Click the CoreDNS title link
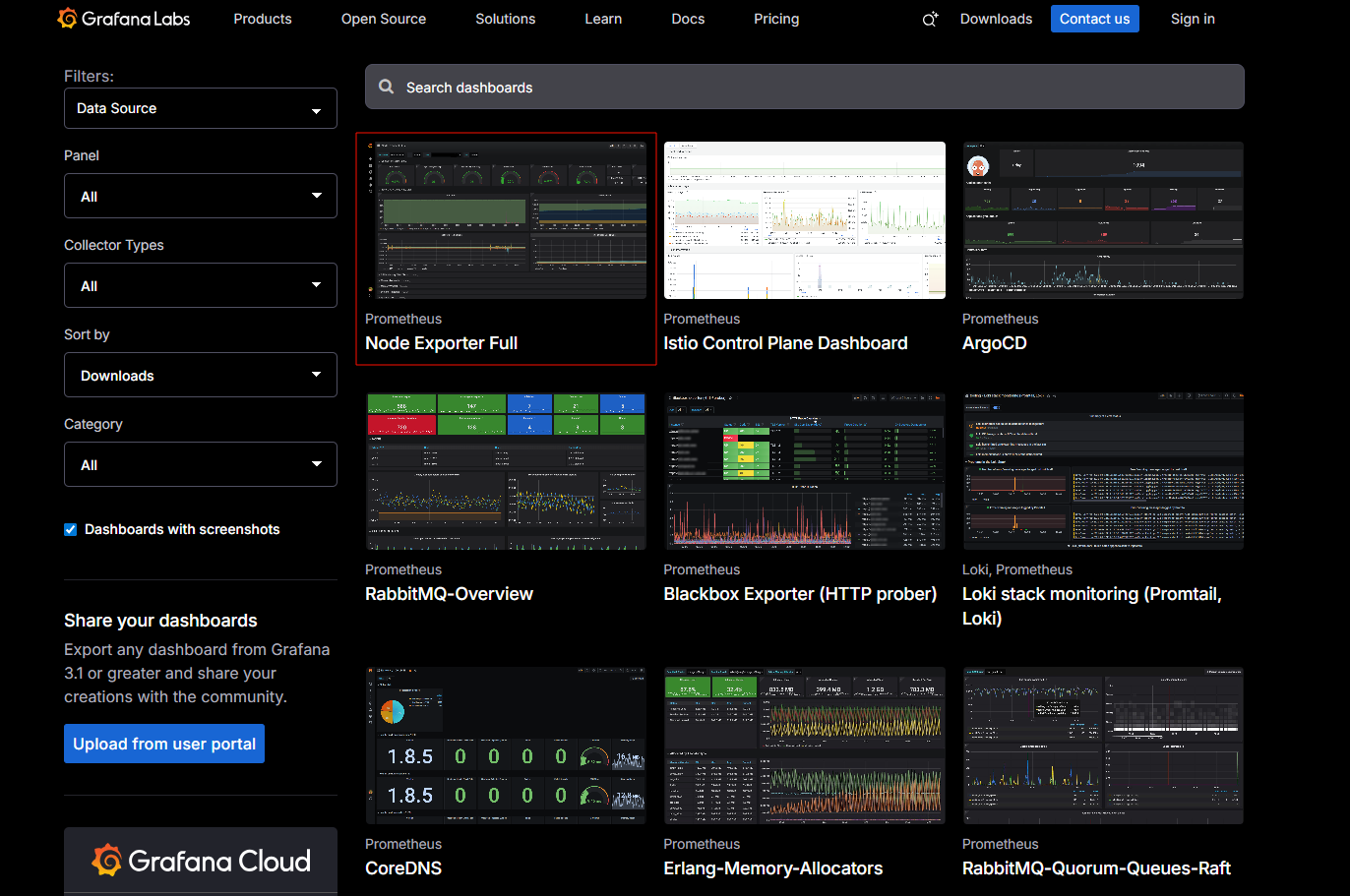 [x=403, y=868]
